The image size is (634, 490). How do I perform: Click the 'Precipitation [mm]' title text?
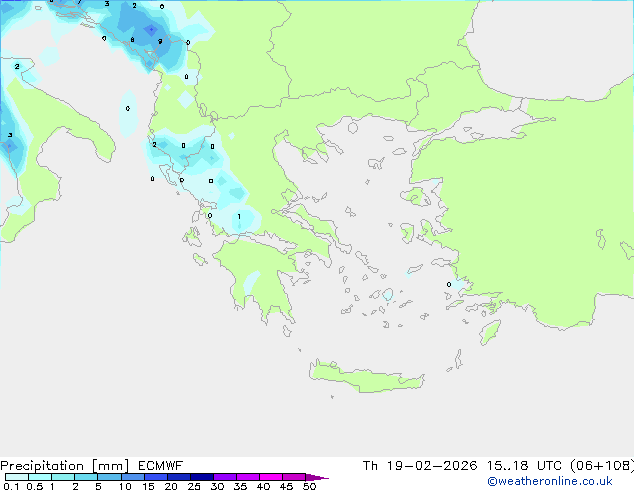pos(65,466)
